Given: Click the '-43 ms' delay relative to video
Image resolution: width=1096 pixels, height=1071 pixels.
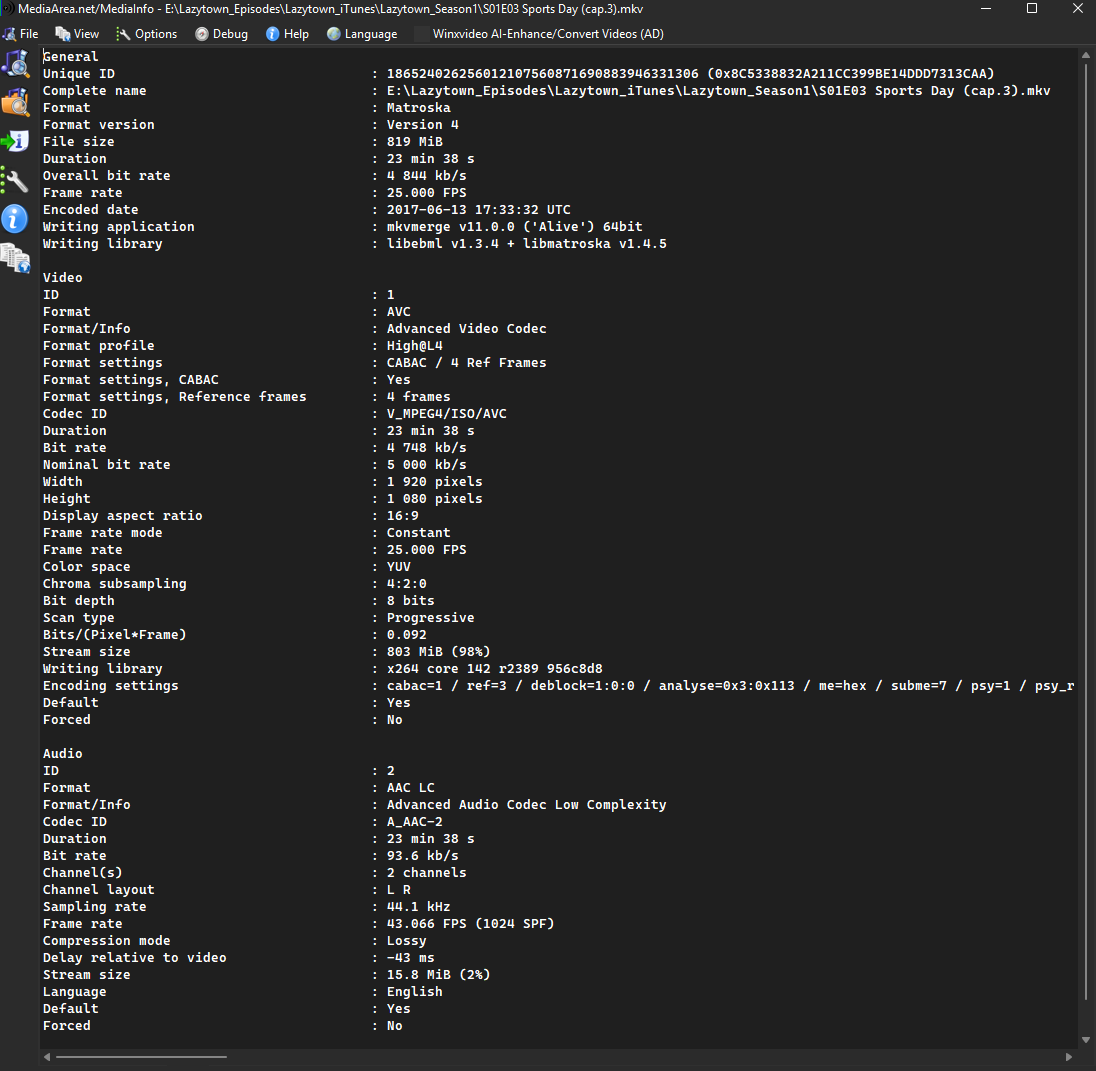Looking at the screenshot, I should 410,958.
